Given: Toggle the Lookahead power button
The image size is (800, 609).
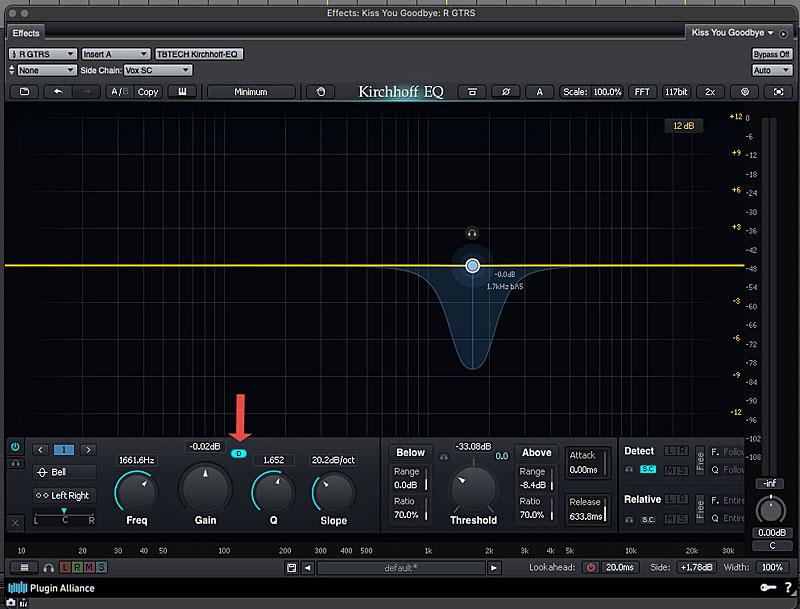Looking at the screenshot, I should point(590,567).
